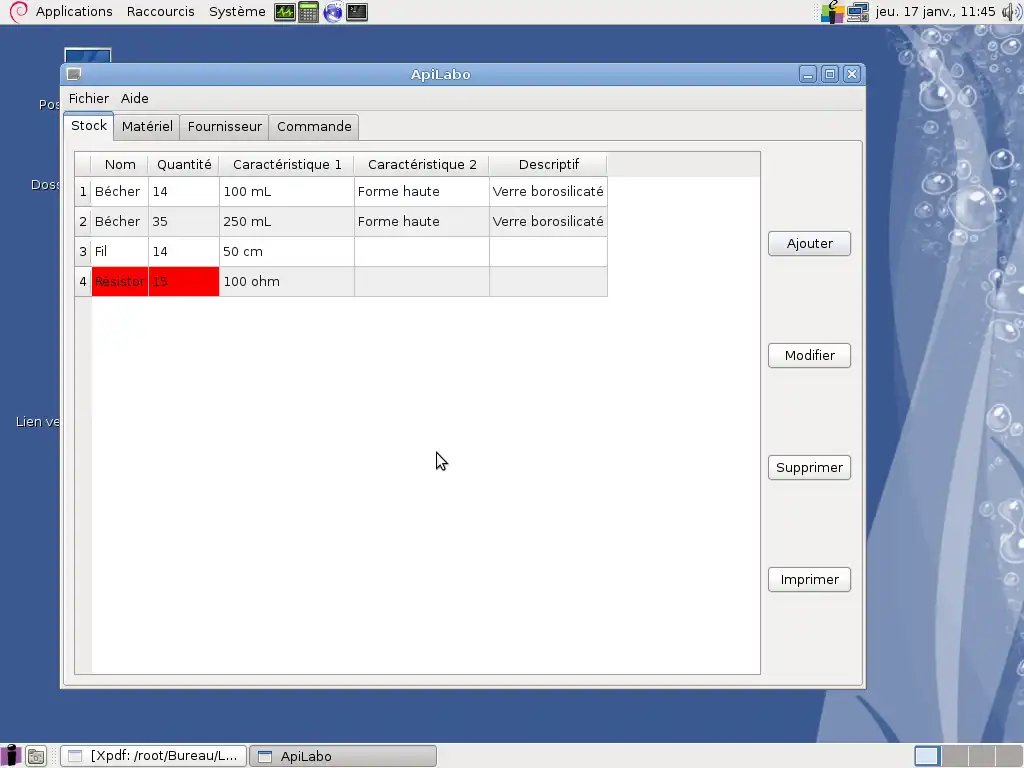This screenshot has width=1024, height=768.
Task: Click the Modifier button
Action: pos(809,356)
